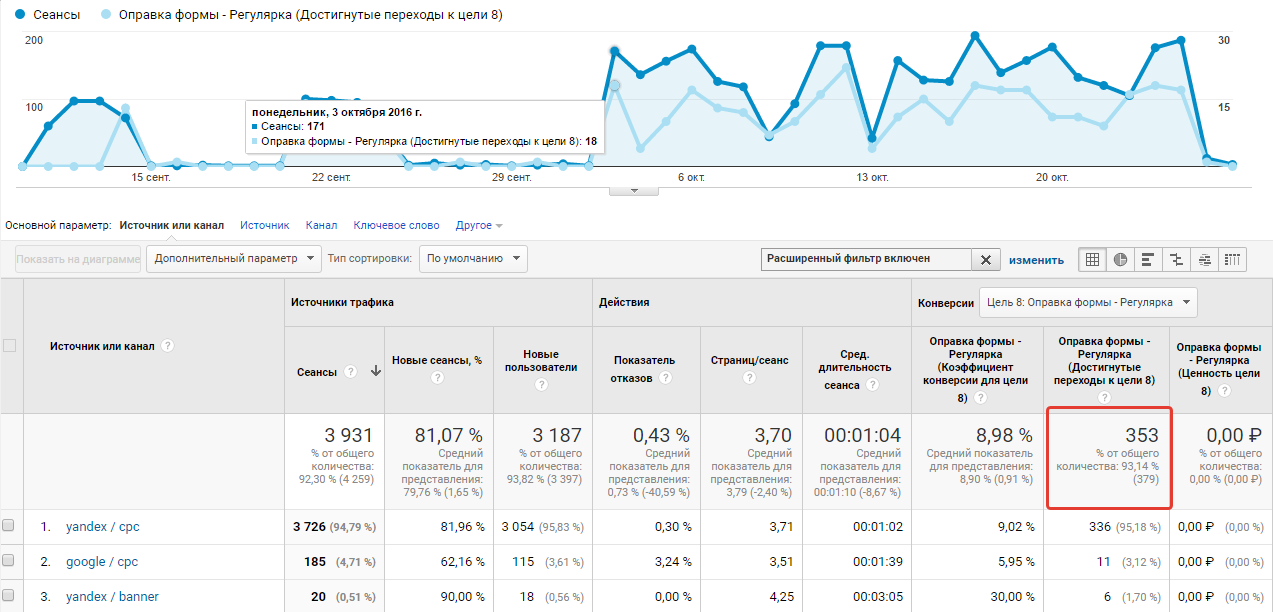The width and height of the screenshot is (1273, 612).
Task: Switch primary dimension to Источник
Action: [x=264, y=226]
